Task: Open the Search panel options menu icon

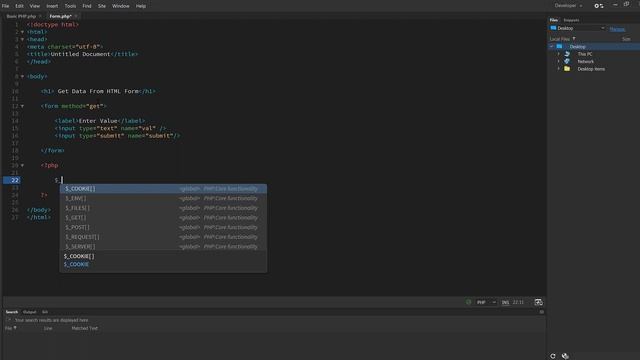Action: [x=542, y=312]
